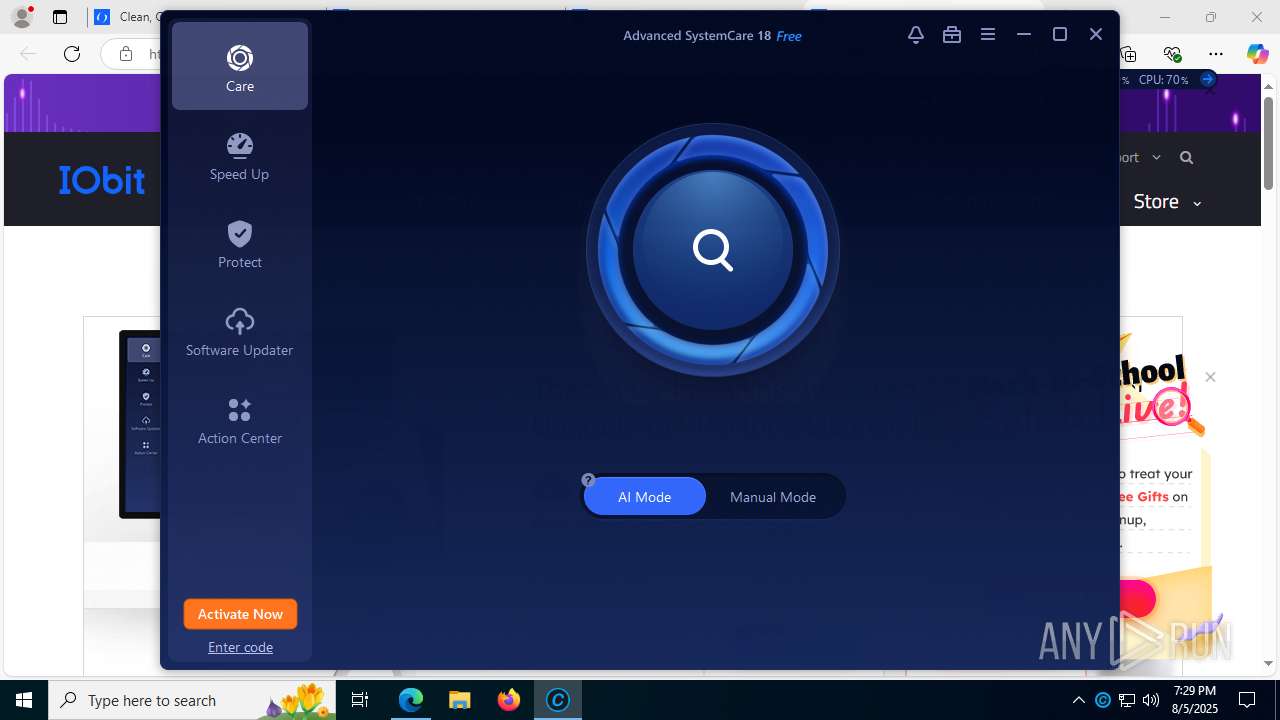The height and width of the screenshot is (720, 1280).
Task: Open the Protect section
Action: pos(240,244)
